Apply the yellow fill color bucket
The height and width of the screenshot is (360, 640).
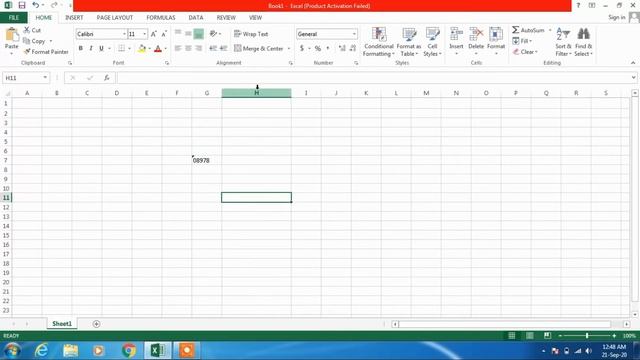(142, 49)
